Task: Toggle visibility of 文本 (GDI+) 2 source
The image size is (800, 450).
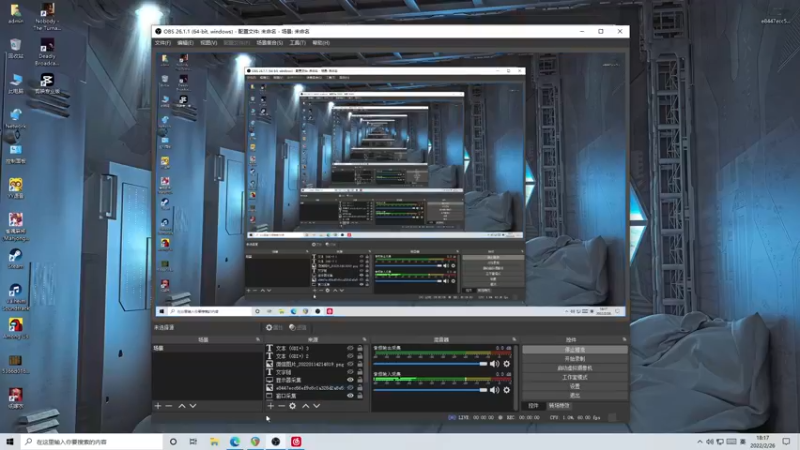Action: (350, 356)
